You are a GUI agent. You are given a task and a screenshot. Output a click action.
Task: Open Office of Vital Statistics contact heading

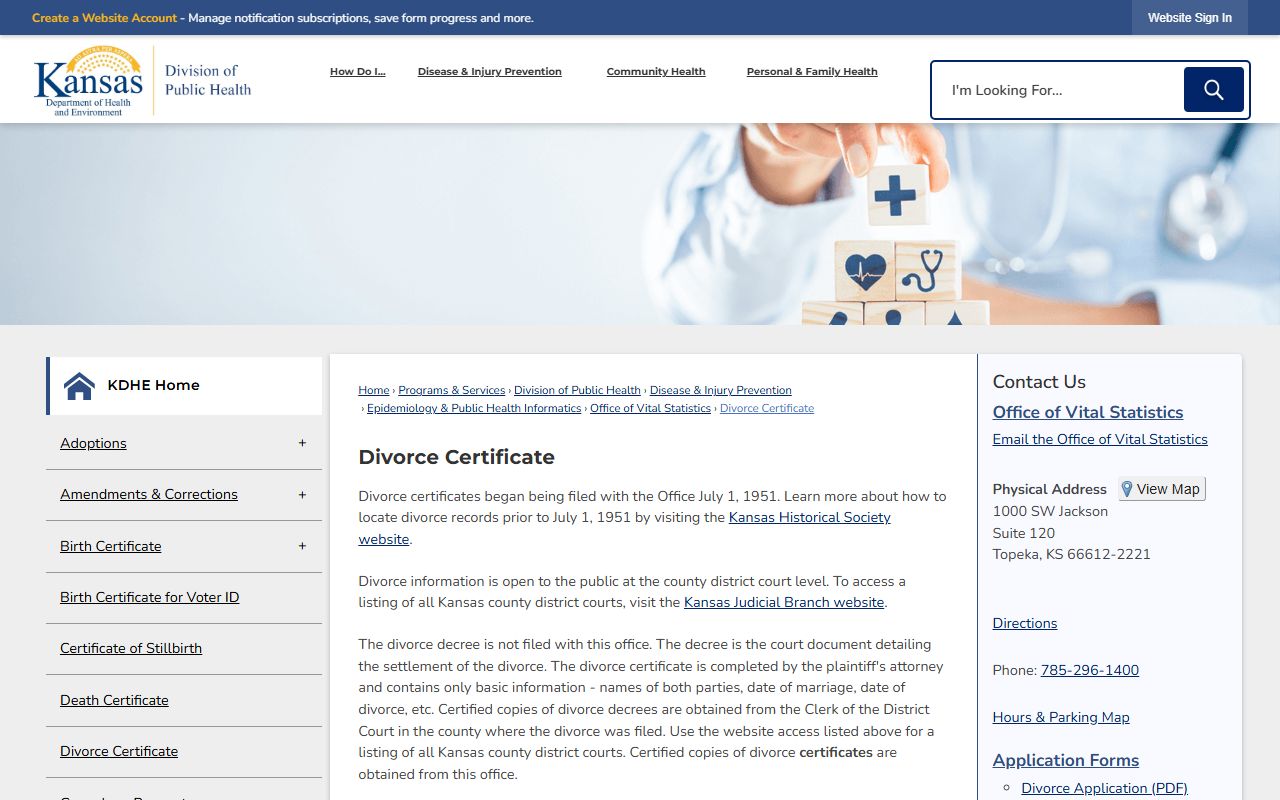[1088, 412]
